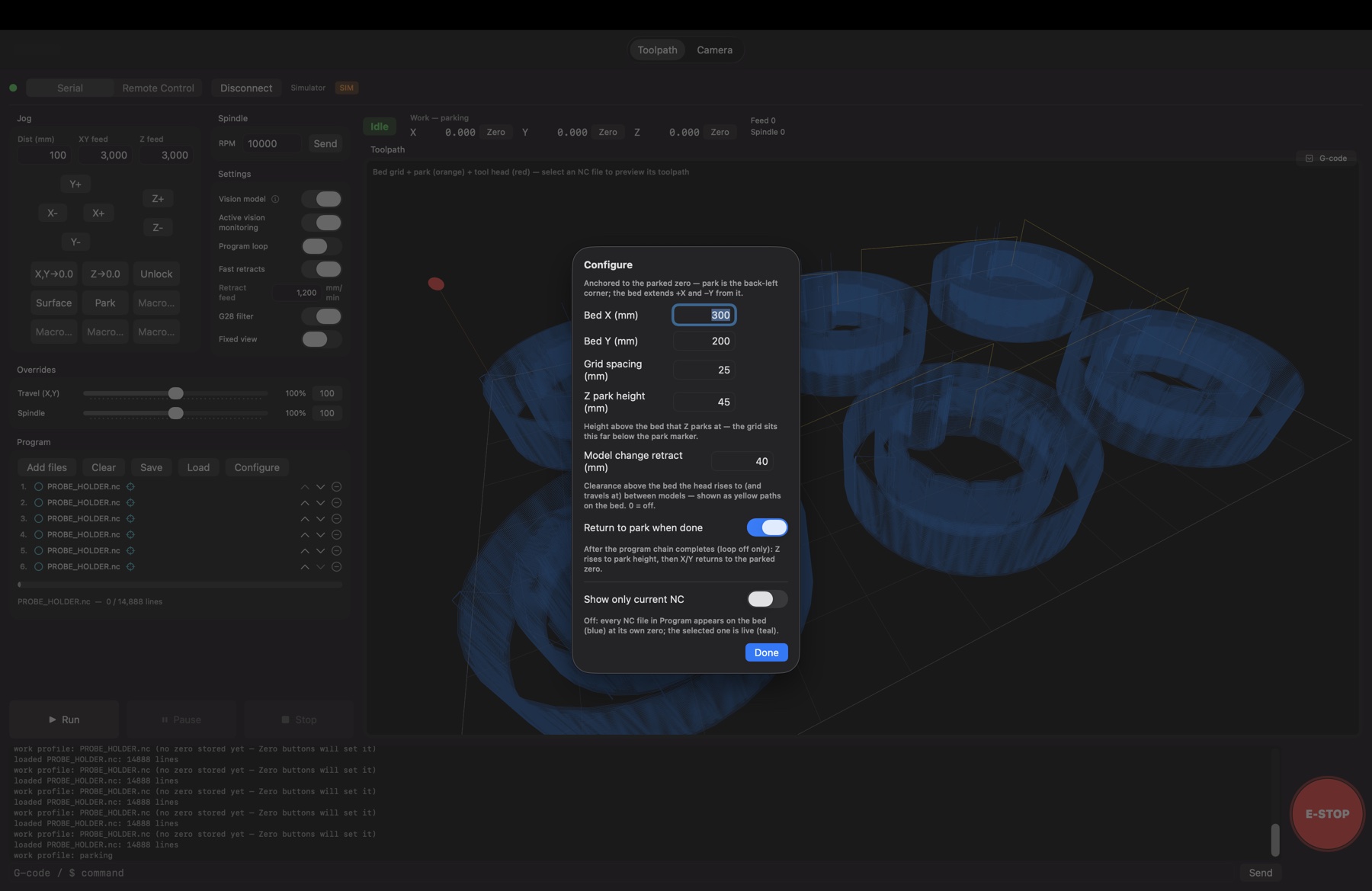
Task: Click the Bed Y (mm) field
Action: (x=704, y=341)
